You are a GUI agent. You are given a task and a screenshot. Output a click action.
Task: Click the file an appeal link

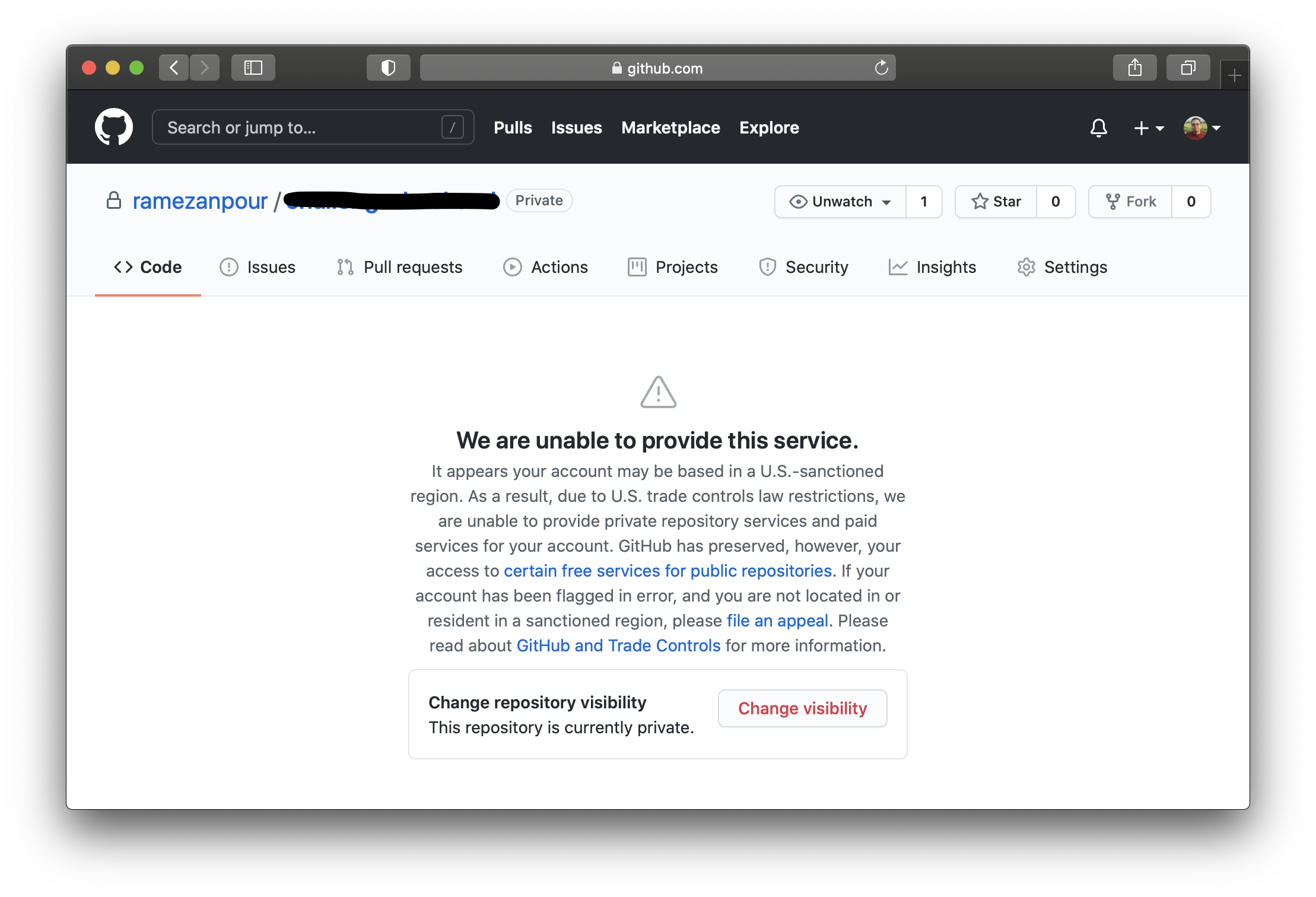[x=777, y=621]
